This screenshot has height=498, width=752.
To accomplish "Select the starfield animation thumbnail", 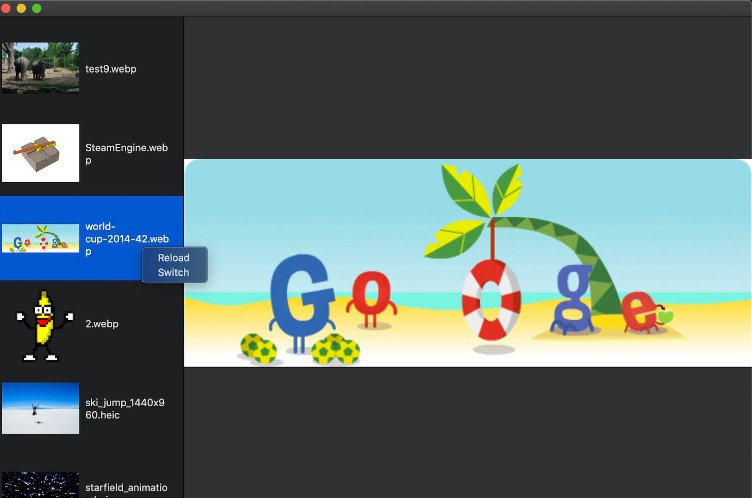I will [40, 485].
